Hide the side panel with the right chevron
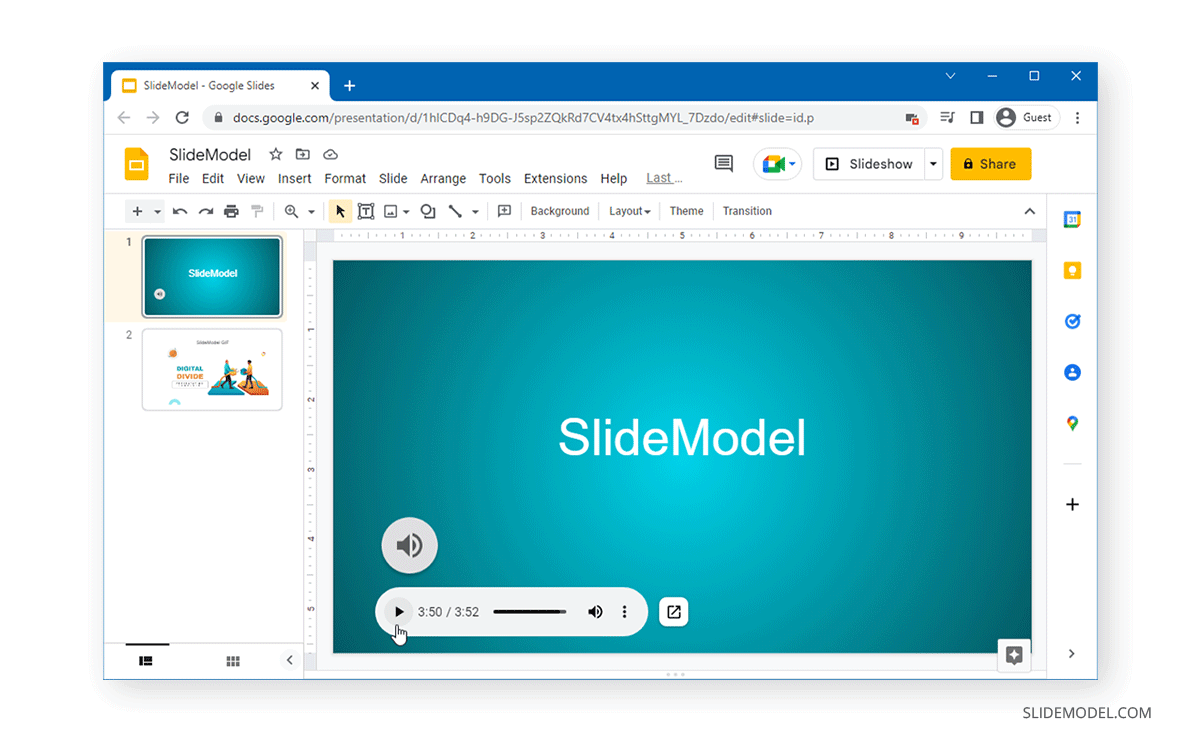The image size is (1200, 743). click(x=1072, y=654)
